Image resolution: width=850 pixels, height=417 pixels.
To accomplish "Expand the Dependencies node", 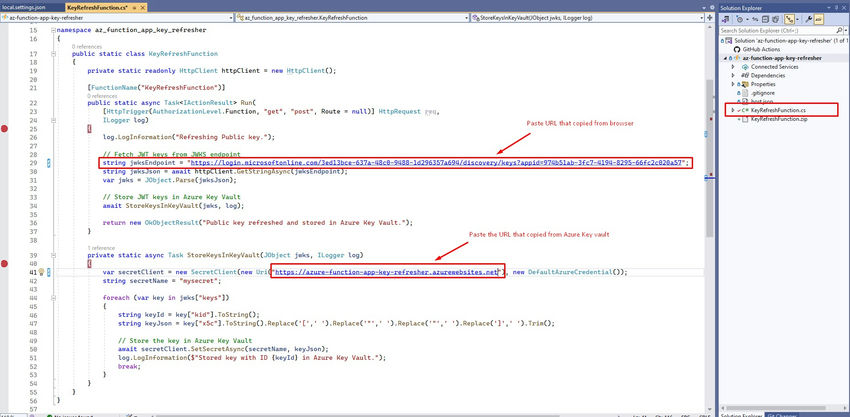I will [733, 75].
